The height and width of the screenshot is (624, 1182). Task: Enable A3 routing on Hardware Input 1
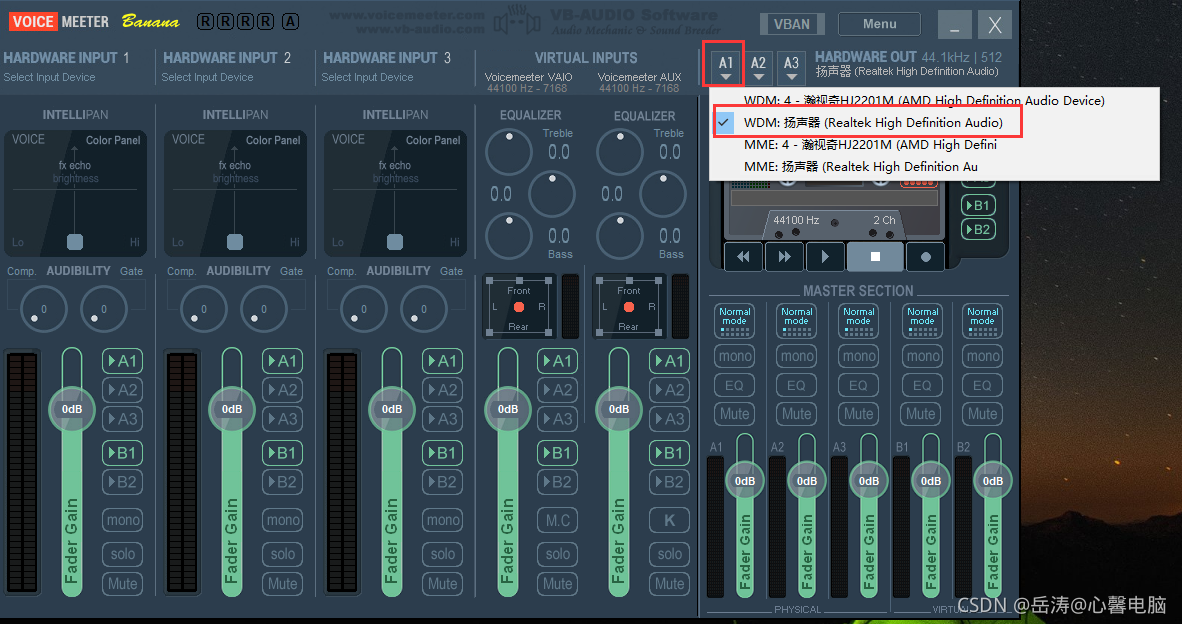tap(122, 418)
